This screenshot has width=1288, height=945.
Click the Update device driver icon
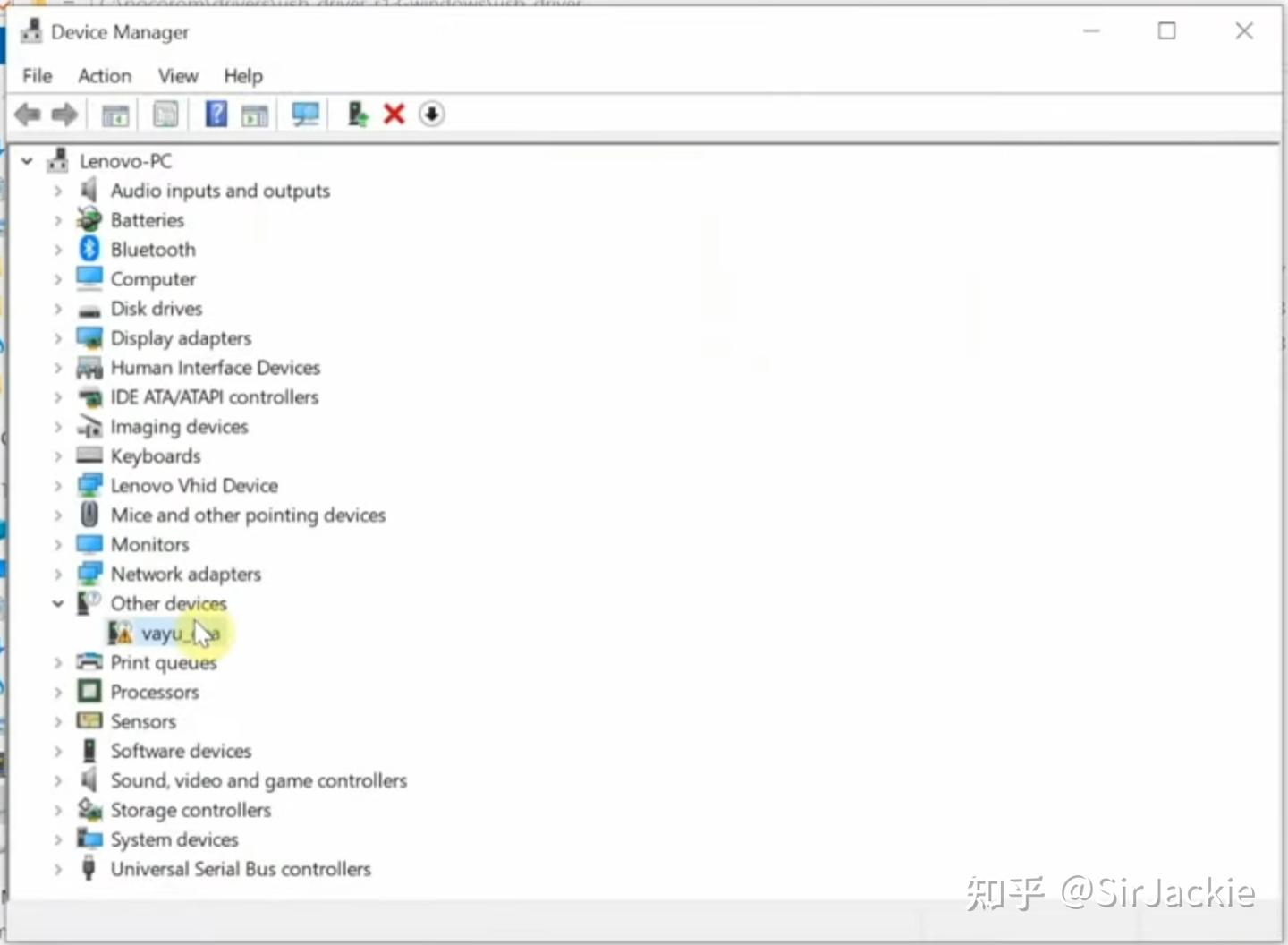[x=357, y=114]
